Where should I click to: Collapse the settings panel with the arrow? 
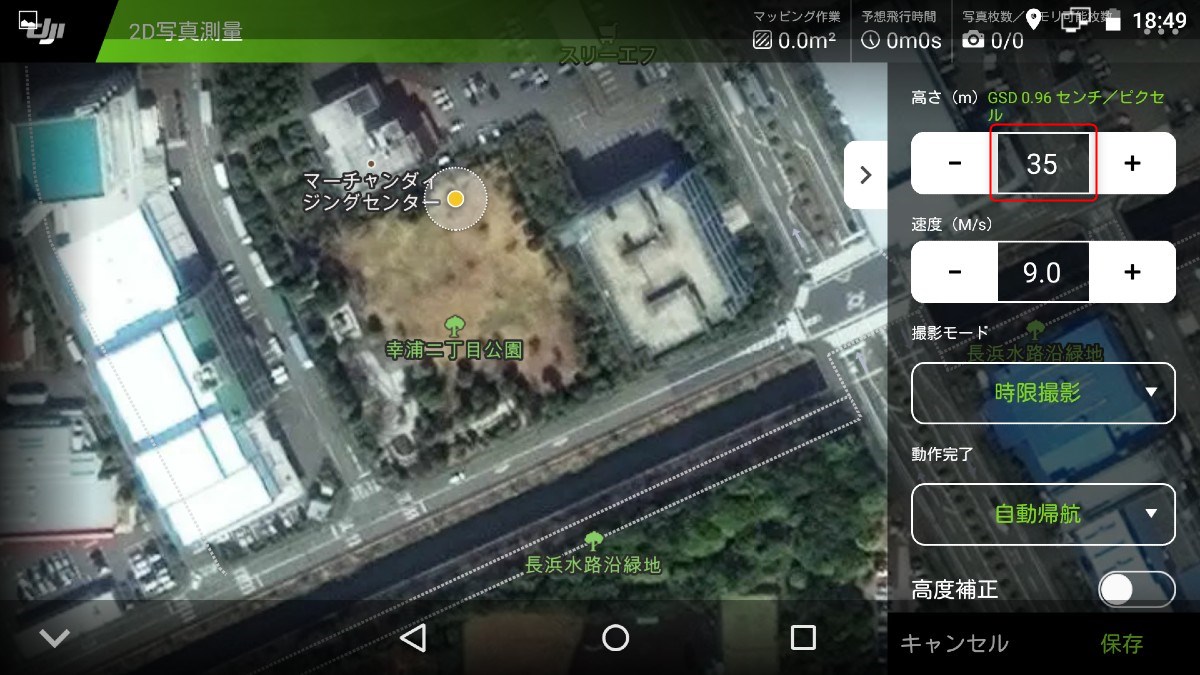865,174
